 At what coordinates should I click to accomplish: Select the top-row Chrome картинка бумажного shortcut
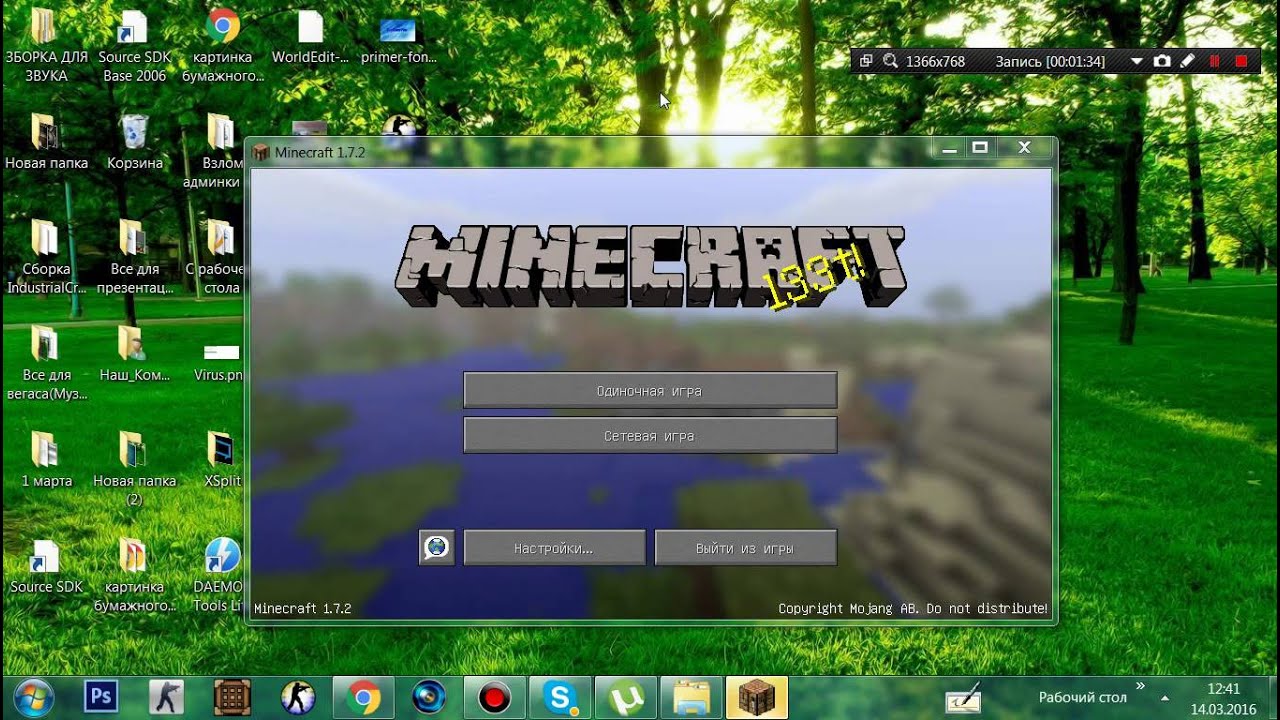(222, 45)
